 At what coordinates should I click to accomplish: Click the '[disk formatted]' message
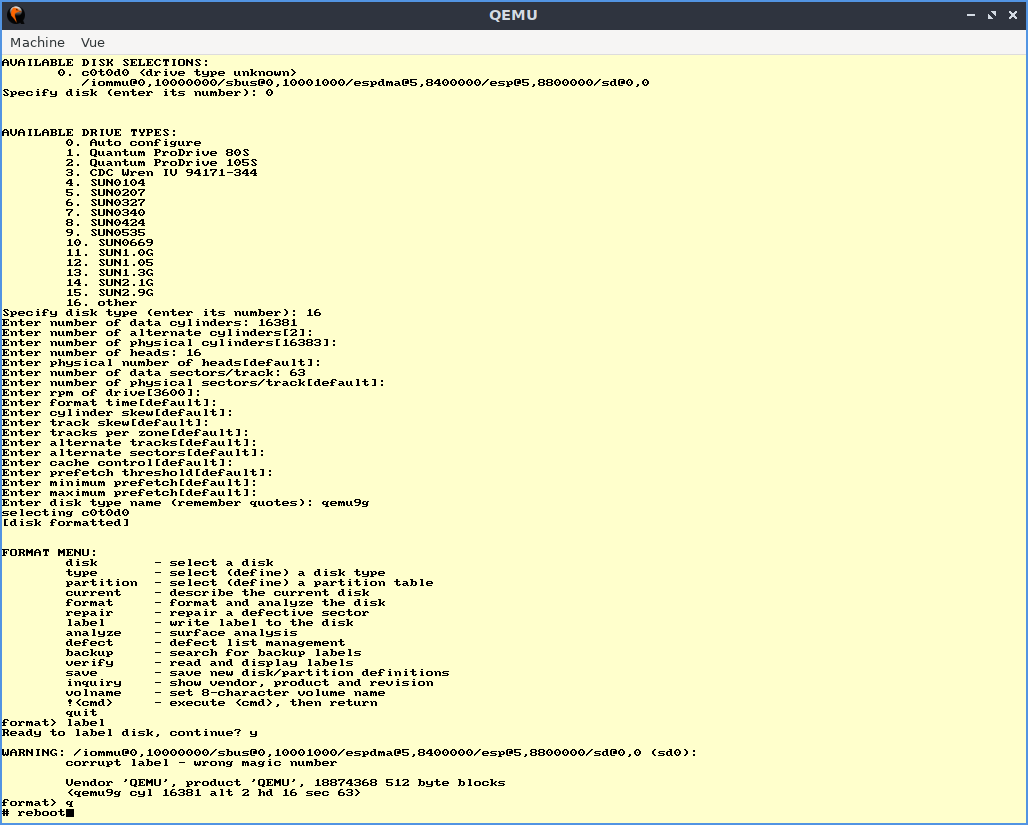(x=66, y=523)
